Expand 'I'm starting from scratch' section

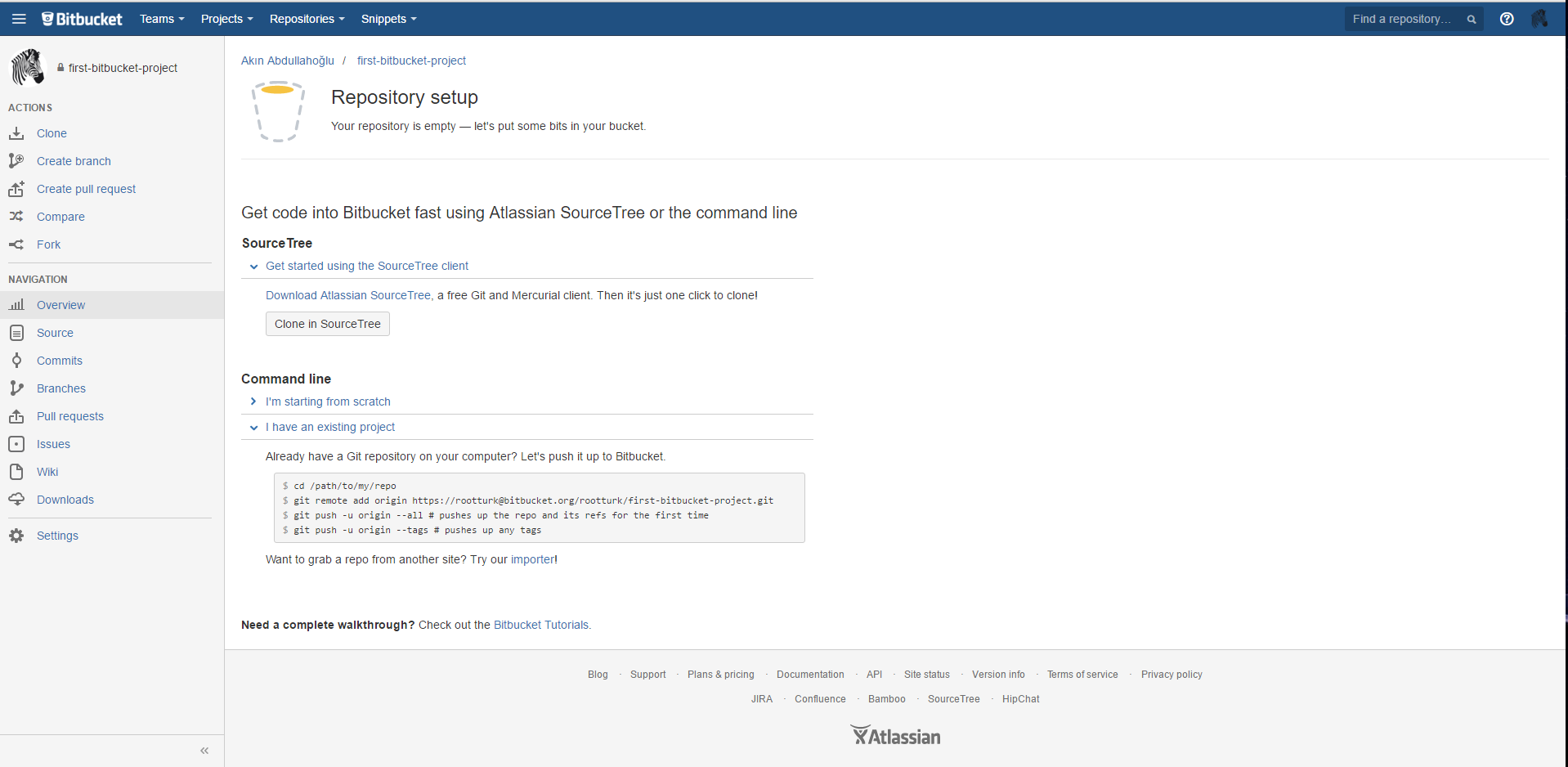click(x=328, y=401)
